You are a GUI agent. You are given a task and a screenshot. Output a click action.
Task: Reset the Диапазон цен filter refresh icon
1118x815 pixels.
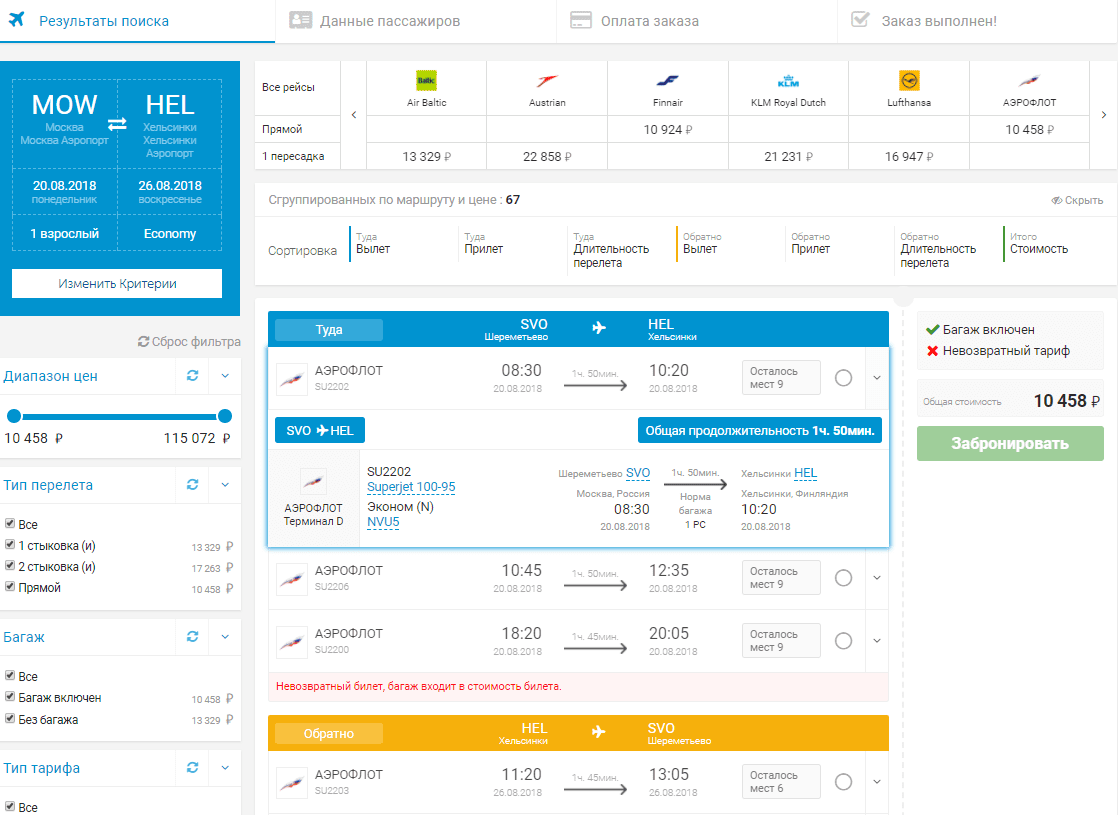tap(193, 376)
